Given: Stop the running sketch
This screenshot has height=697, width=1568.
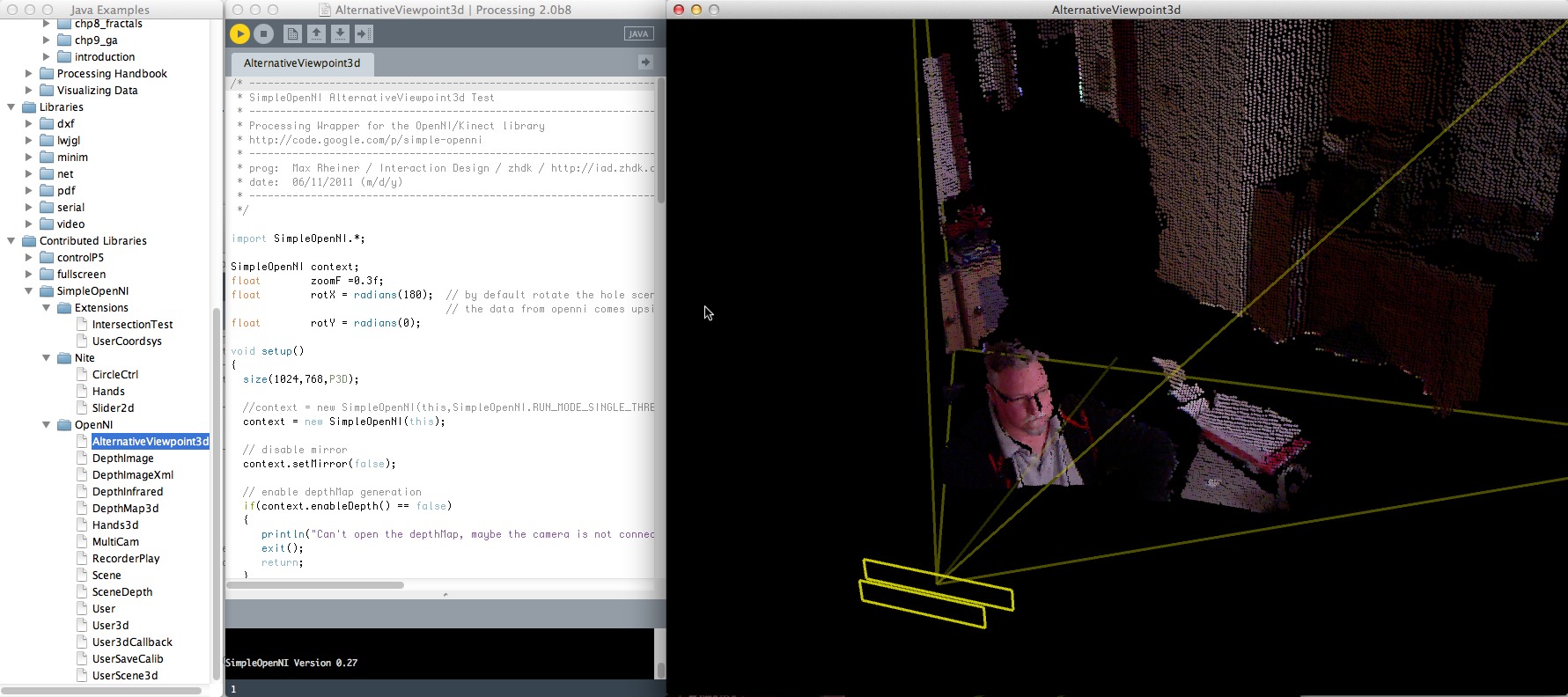Looking at the screenshot, I should 263,33.
